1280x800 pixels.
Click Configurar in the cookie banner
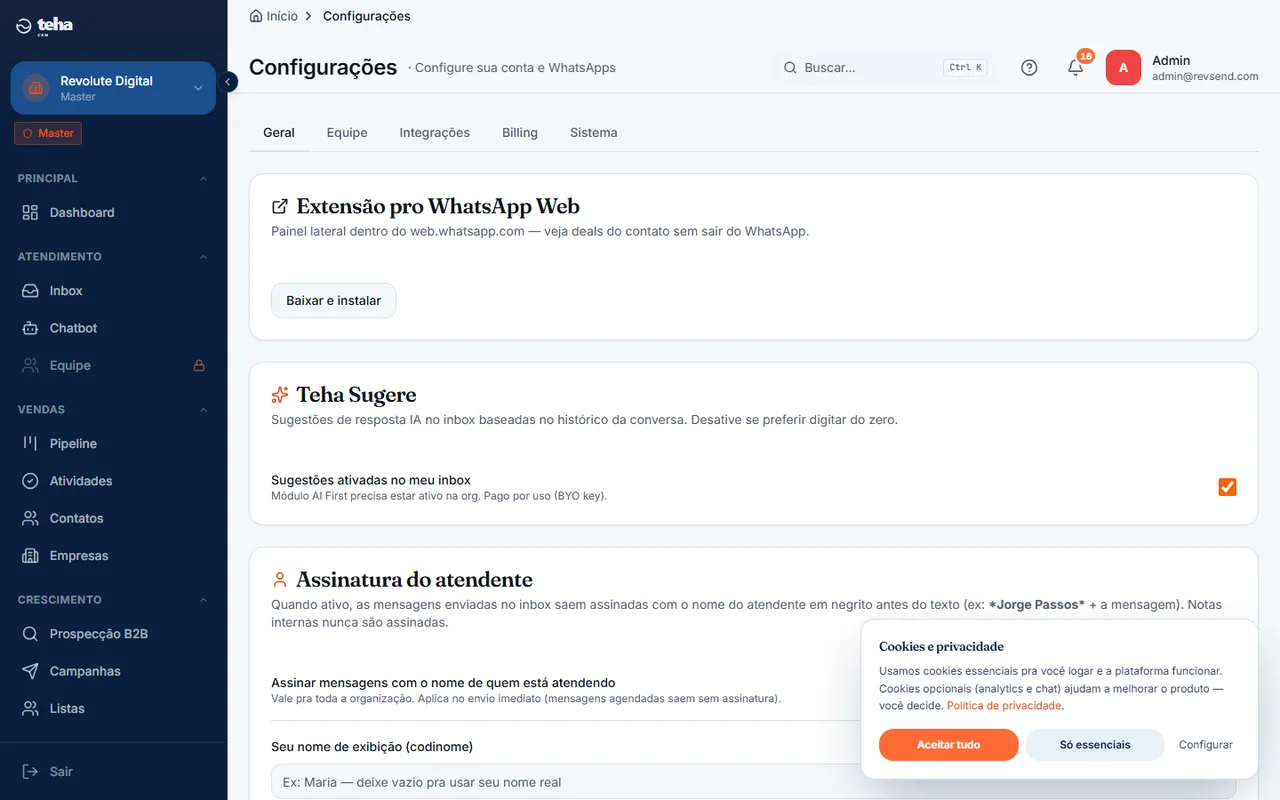point(1206,745)
